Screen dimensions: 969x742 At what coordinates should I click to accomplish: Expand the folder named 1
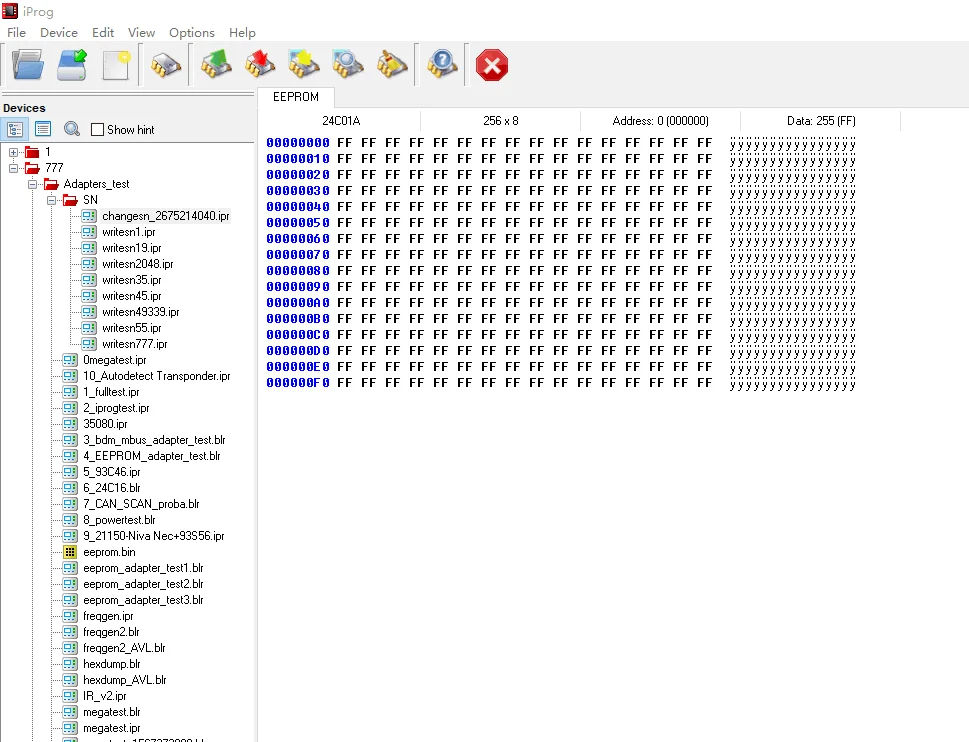point(13,152)
